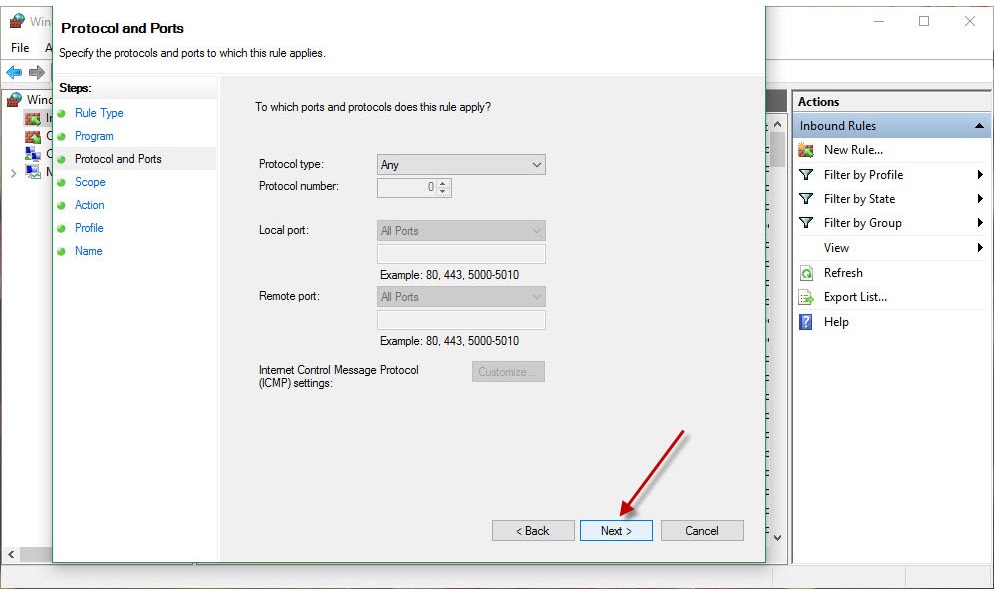Expand the View submenu arrow

[980, 248]
